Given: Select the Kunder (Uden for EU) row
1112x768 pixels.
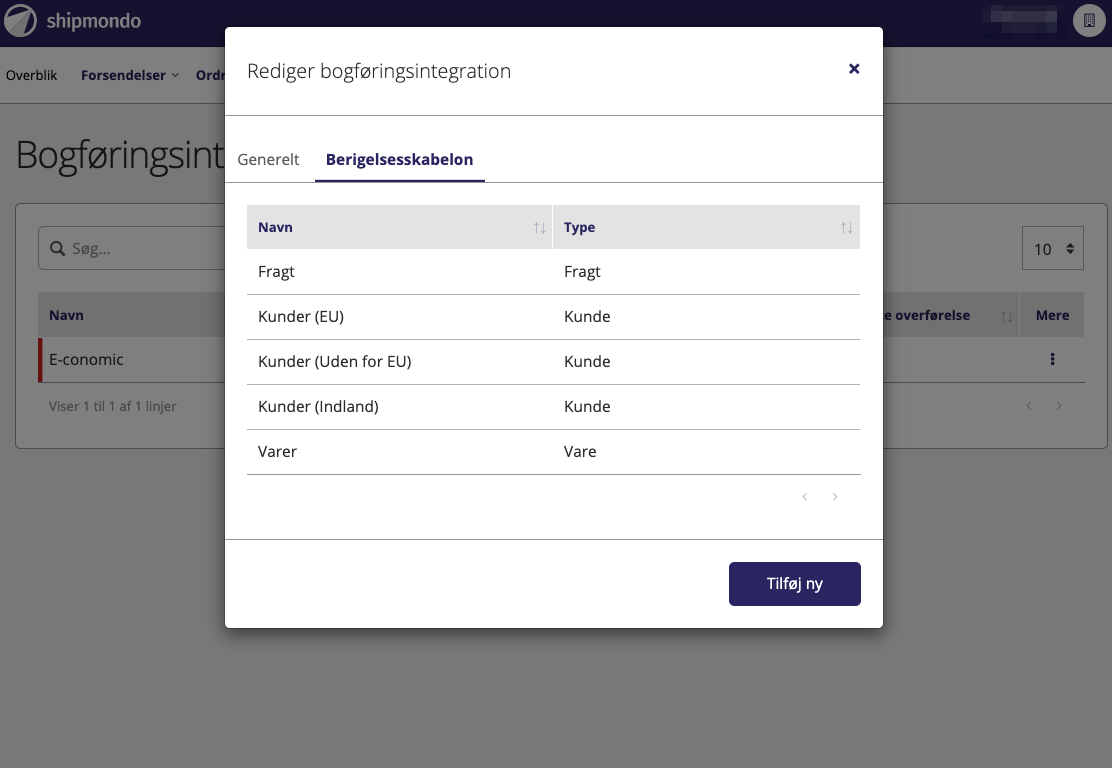Looking at the screenshot, I should coord(335,362).
